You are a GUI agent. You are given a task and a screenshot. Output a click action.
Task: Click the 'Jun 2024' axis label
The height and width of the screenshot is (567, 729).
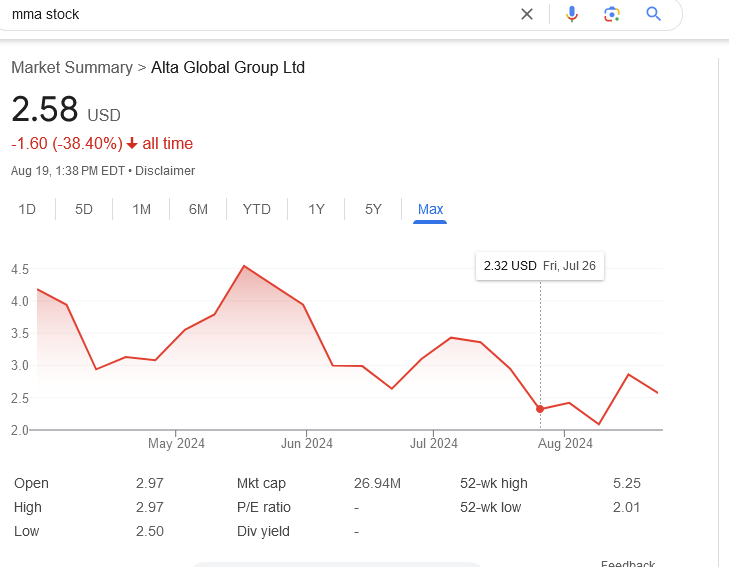tap(307, 443)
